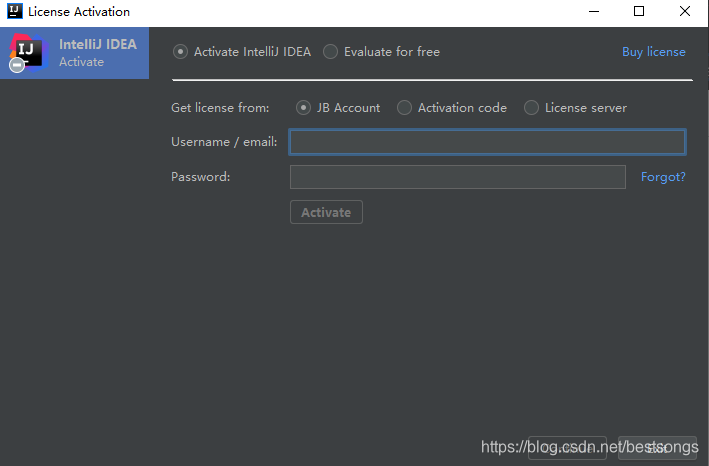This screenshot has width=709, height=466.
Task: Click the Activate button below the password field
Action: (326, 212)
